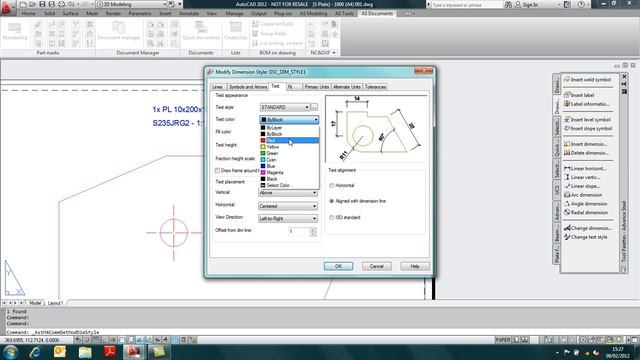Toggle PAPER space button in status bar
640x360 pixels.
(x=503, y=340)
